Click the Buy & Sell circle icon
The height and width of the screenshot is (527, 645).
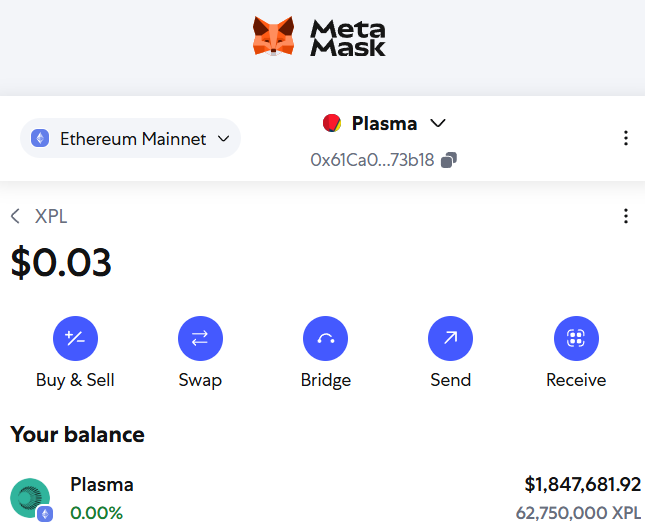point(75,338)
